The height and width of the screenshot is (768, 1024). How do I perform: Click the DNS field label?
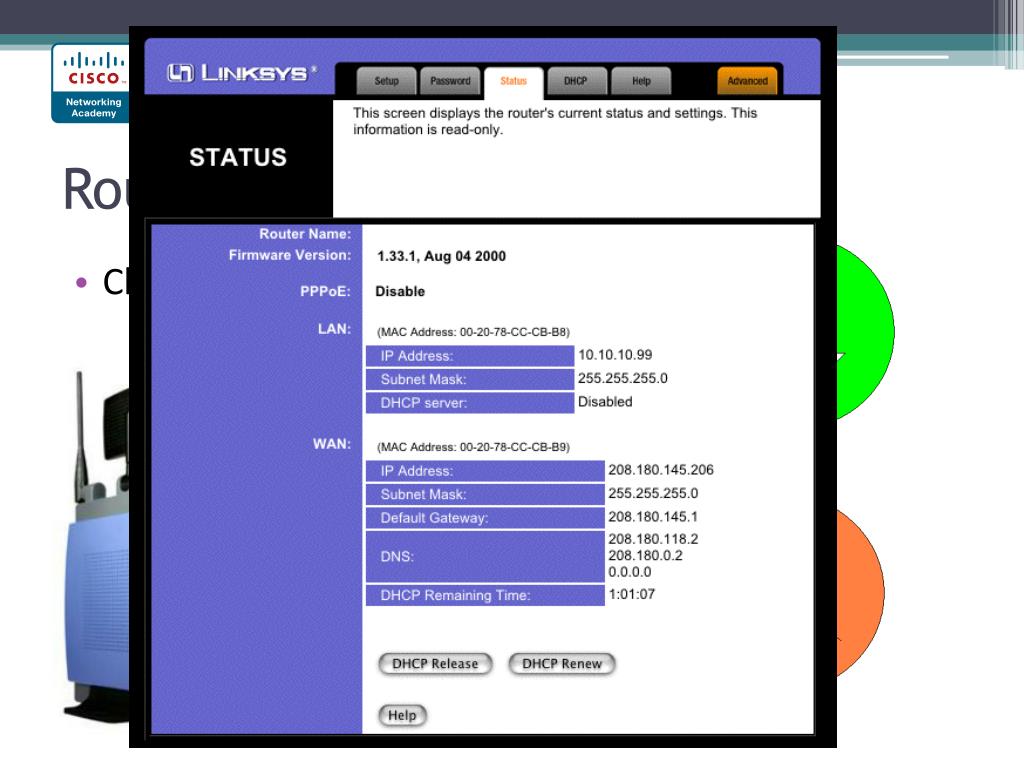pos(485,556)
